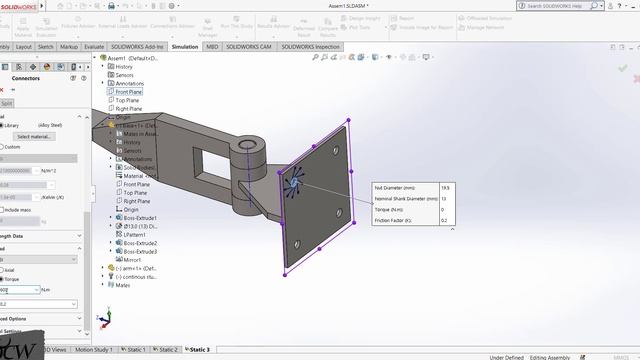This screenshot has height=360, width=640.
Task: Click Offloaded Simulation in the ribbon
Action: pos(485,18)
